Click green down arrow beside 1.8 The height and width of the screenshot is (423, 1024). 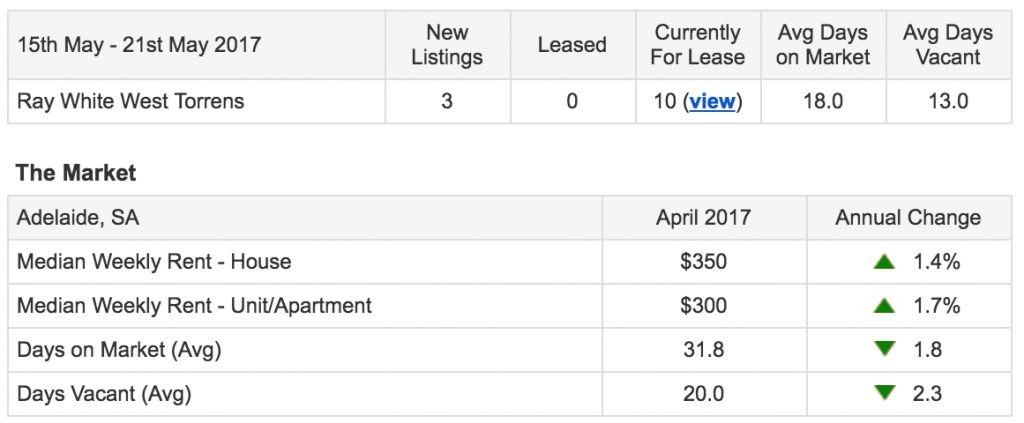pyautogui.click(x=884, y=349)
